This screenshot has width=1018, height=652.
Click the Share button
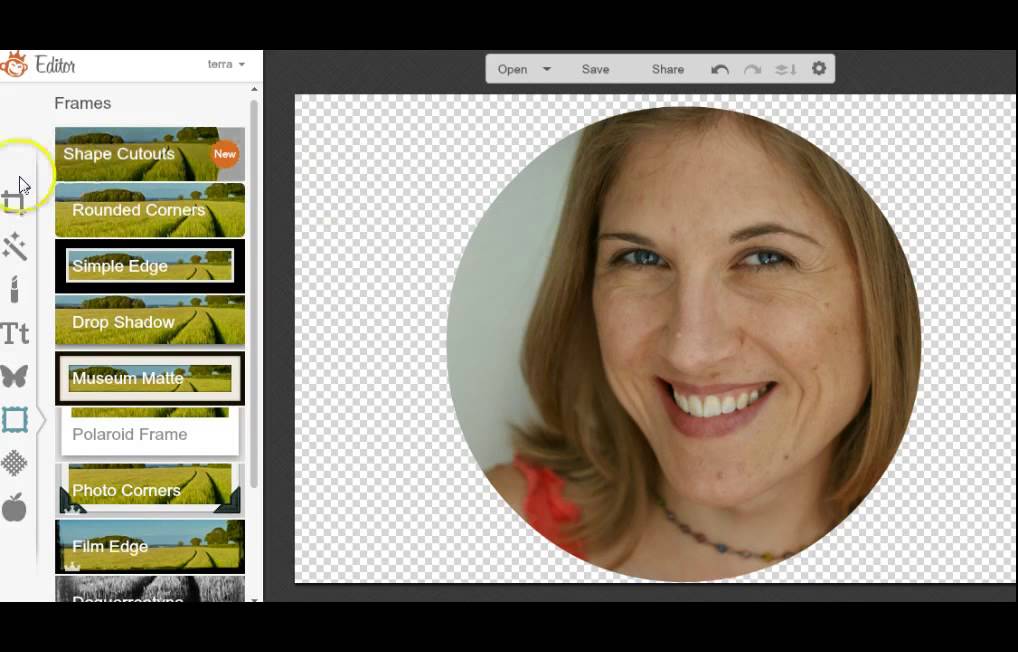pos(668,69)
